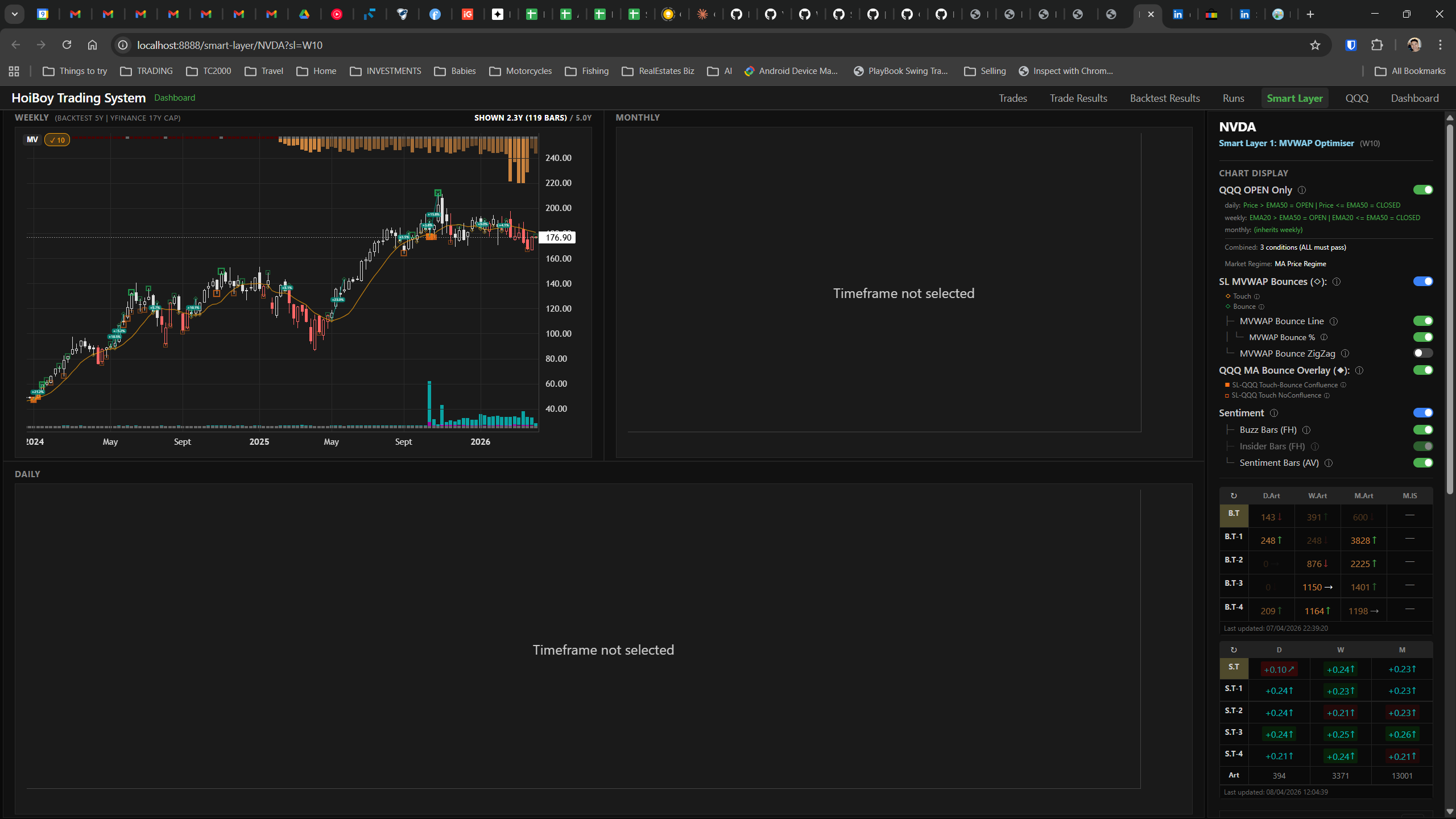The height and width of the screenshot is (819, 1456).
Task: Go to the Trade Results page
Action: point(1078,98)
